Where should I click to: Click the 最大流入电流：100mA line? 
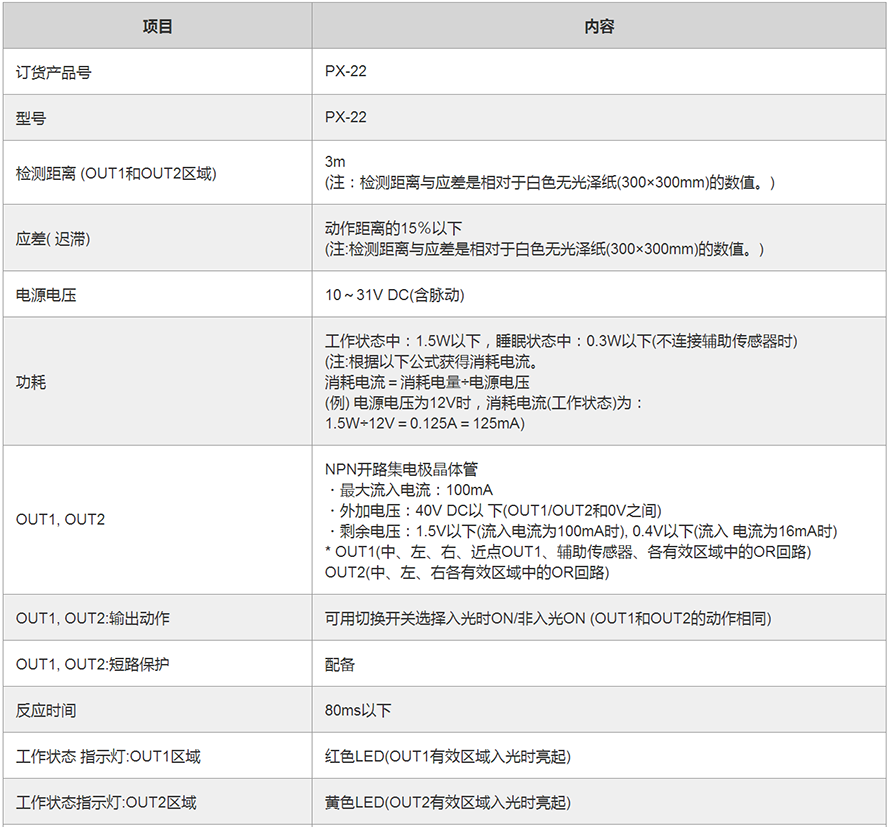(x=410, y=490)
